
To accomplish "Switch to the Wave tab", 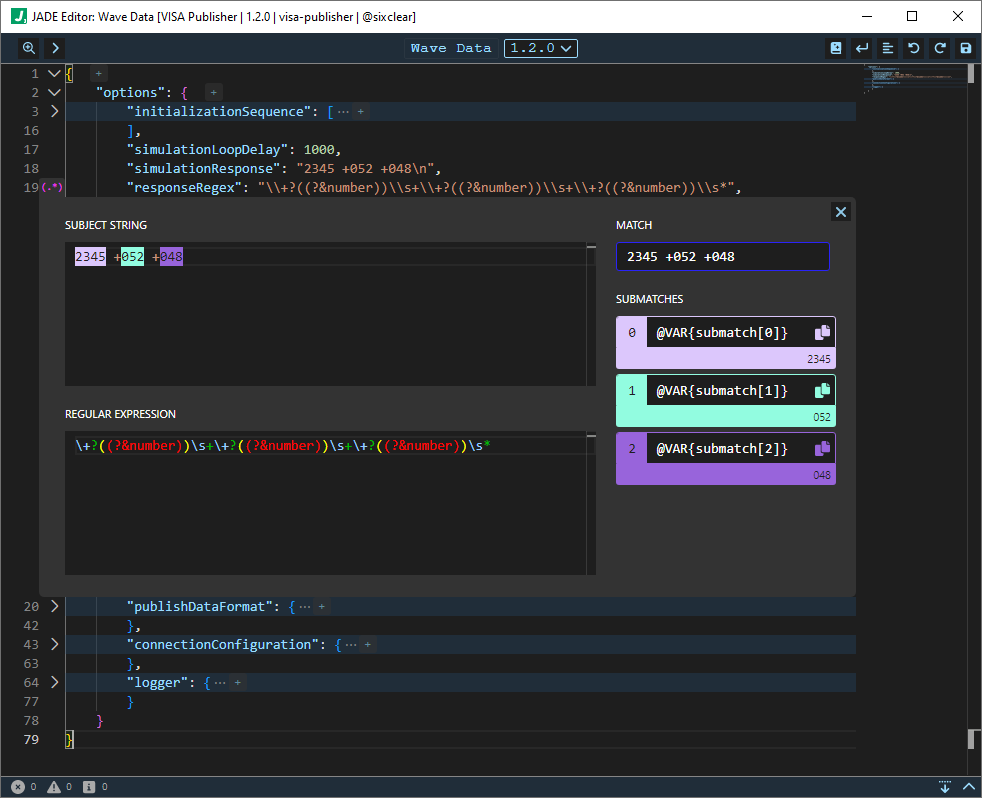I will point(428,47).
